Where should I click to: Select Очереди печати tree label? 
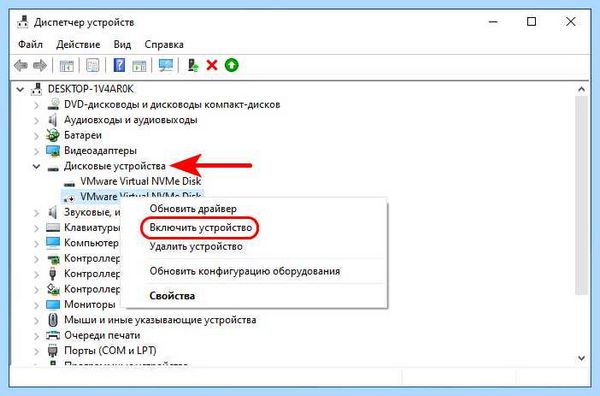pos(102,336)
